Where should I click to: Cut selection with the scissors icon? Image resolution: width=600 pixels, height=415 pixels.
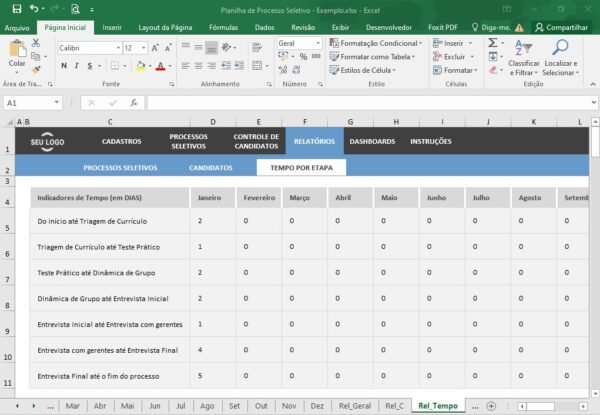tap(36, 43)
